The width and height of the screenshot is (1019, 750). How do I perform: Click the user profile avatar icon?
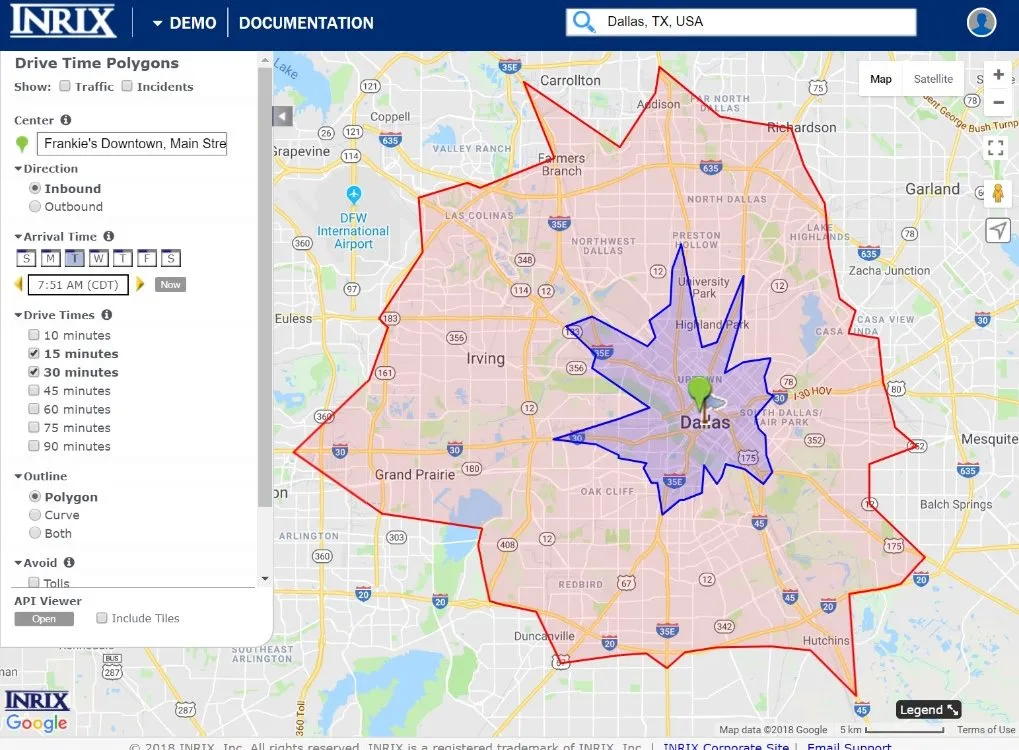click(x=981, y=22)
